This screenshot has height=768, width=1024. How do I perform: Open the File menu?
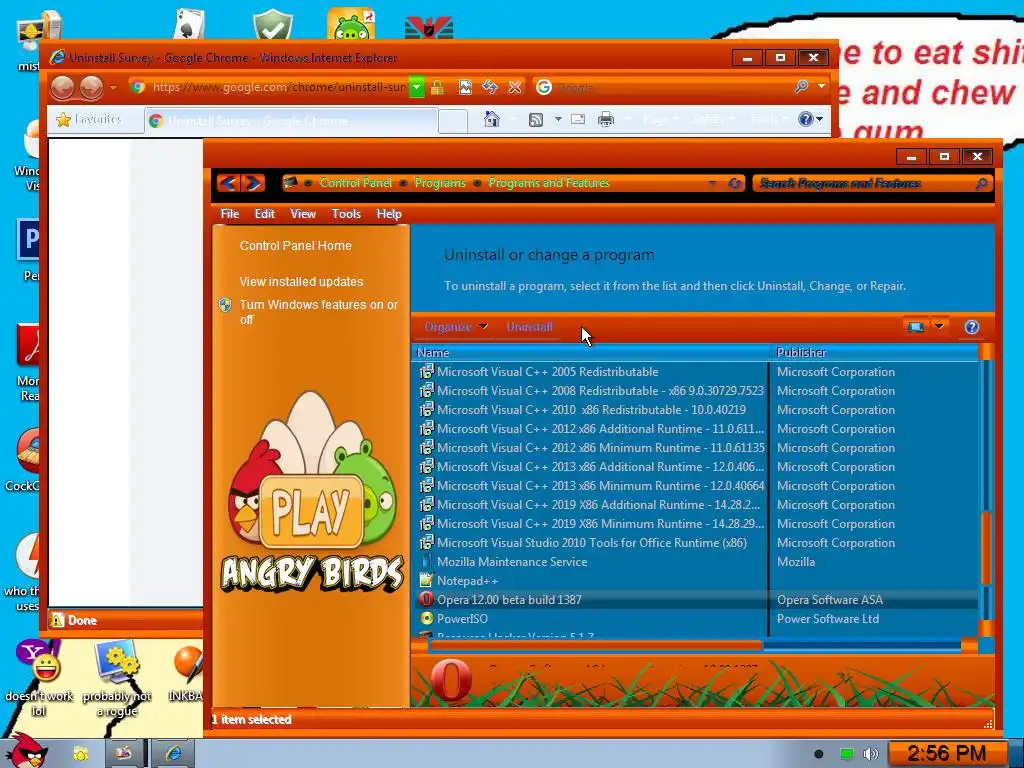230,214
